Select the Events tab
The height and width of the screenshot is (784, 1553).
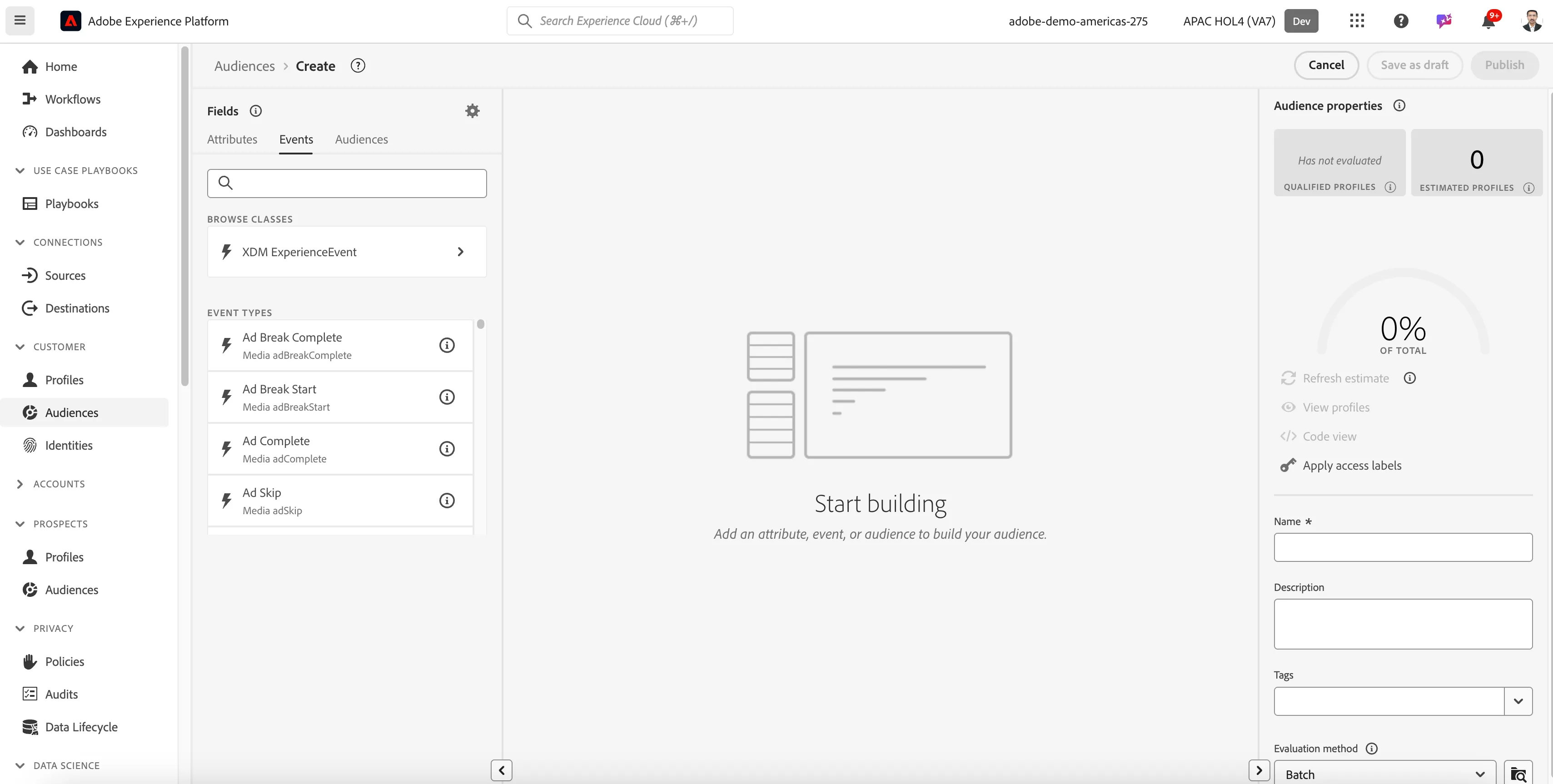pos(296,139)
